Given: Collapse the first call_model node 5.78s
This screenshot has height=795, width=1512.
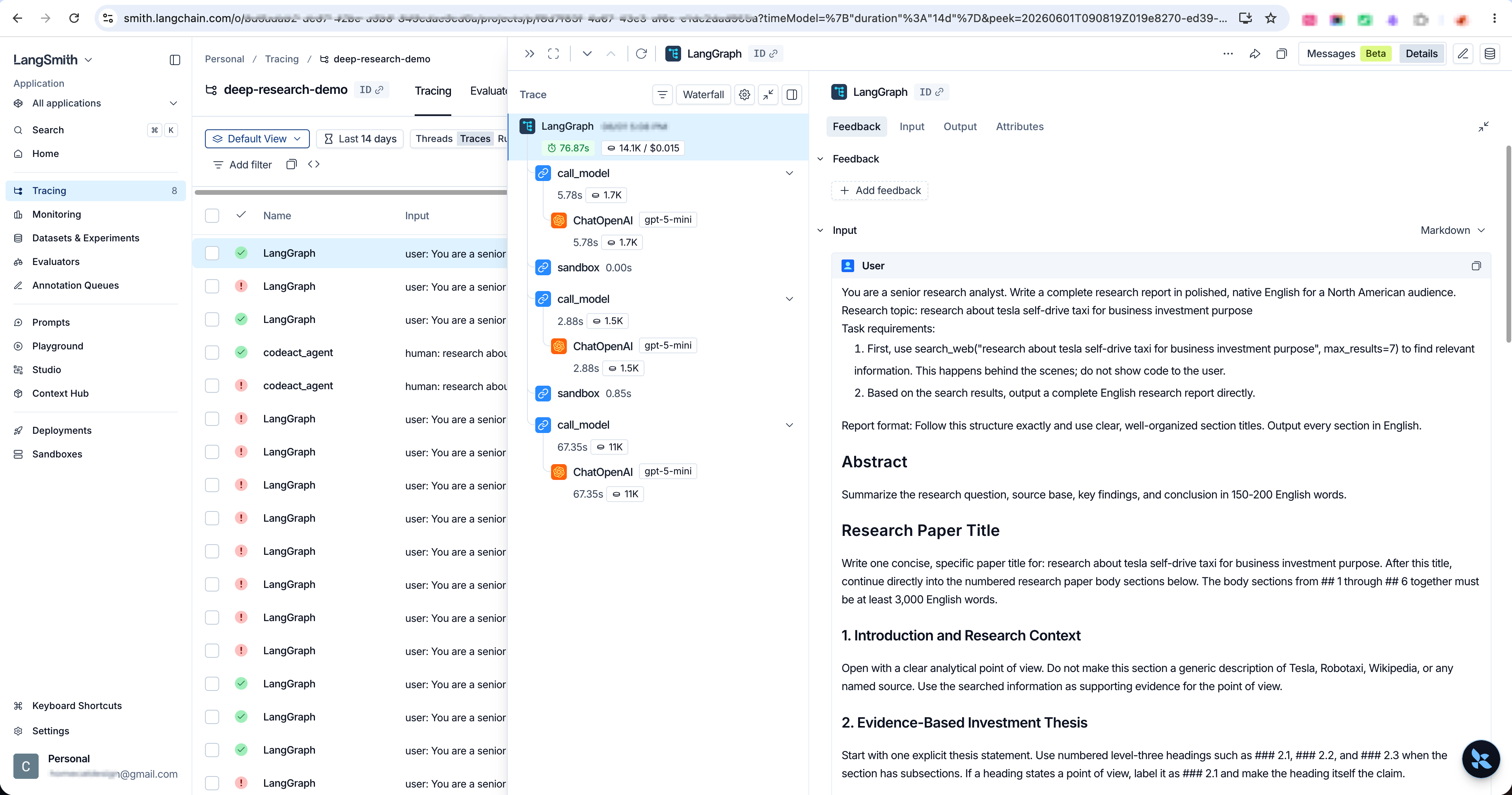Looking at the screenshot, I should point(790,173).
